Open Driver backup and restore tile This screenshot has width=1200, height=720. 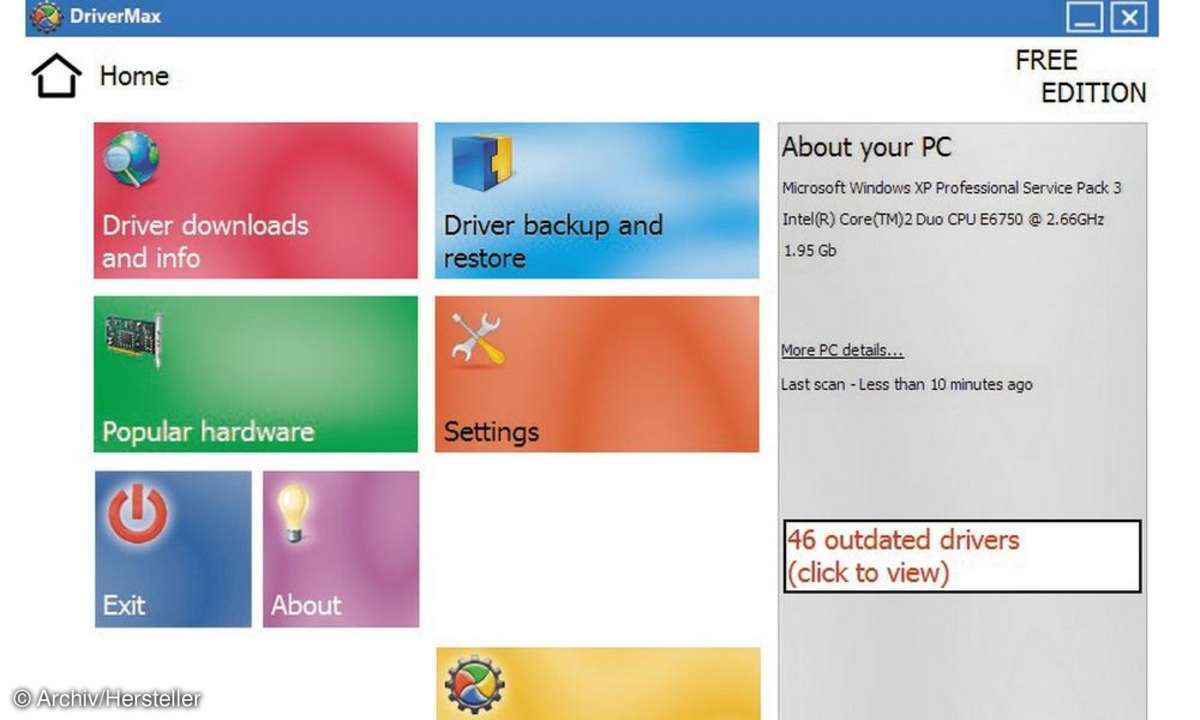[x=597, y=200]
